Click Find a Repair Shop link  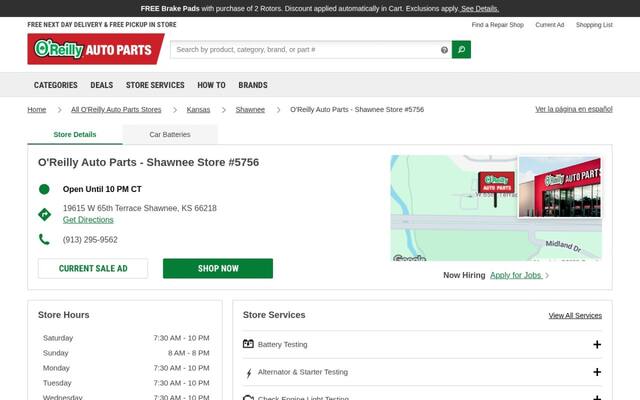click(x=498, y=24)
